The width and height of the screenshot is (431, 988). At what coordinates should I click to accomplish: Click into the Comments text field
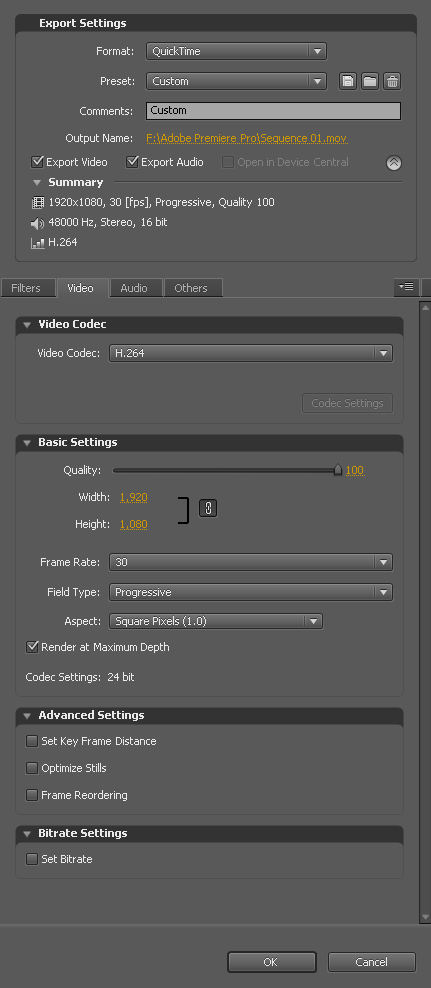click(x=273, y=111)
